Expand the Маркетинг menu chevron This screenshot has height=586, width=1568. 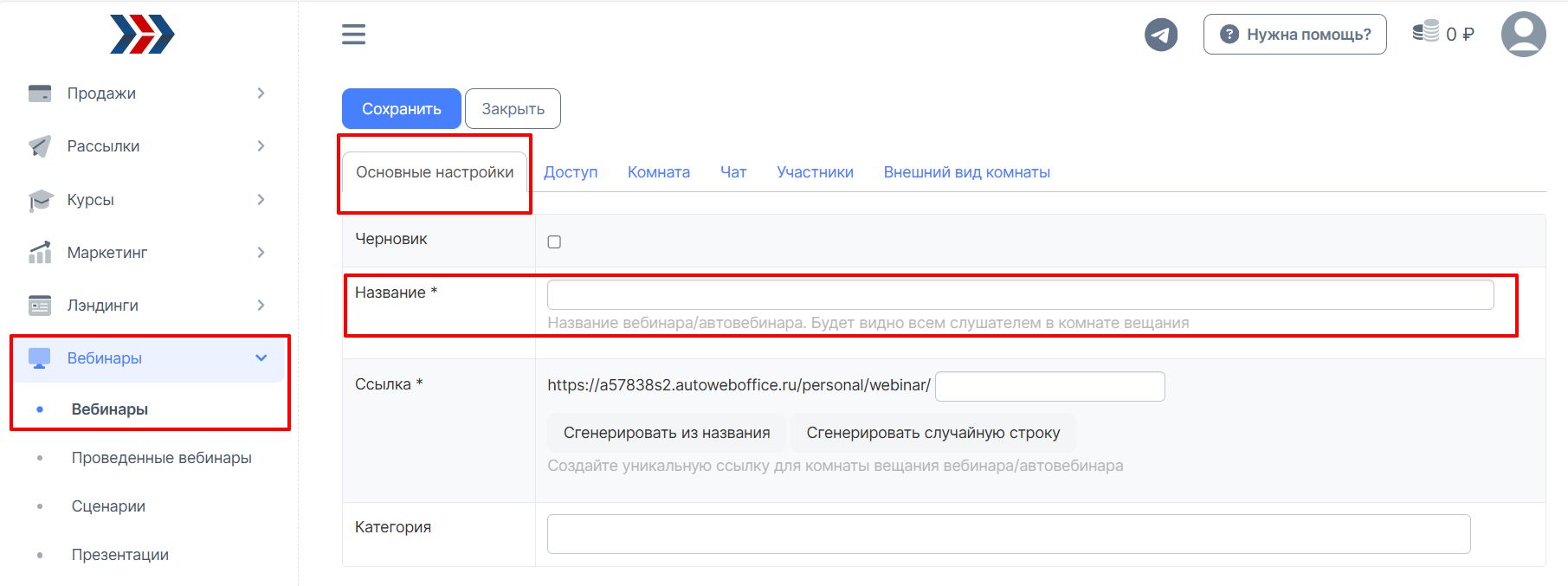click(261, 253)
